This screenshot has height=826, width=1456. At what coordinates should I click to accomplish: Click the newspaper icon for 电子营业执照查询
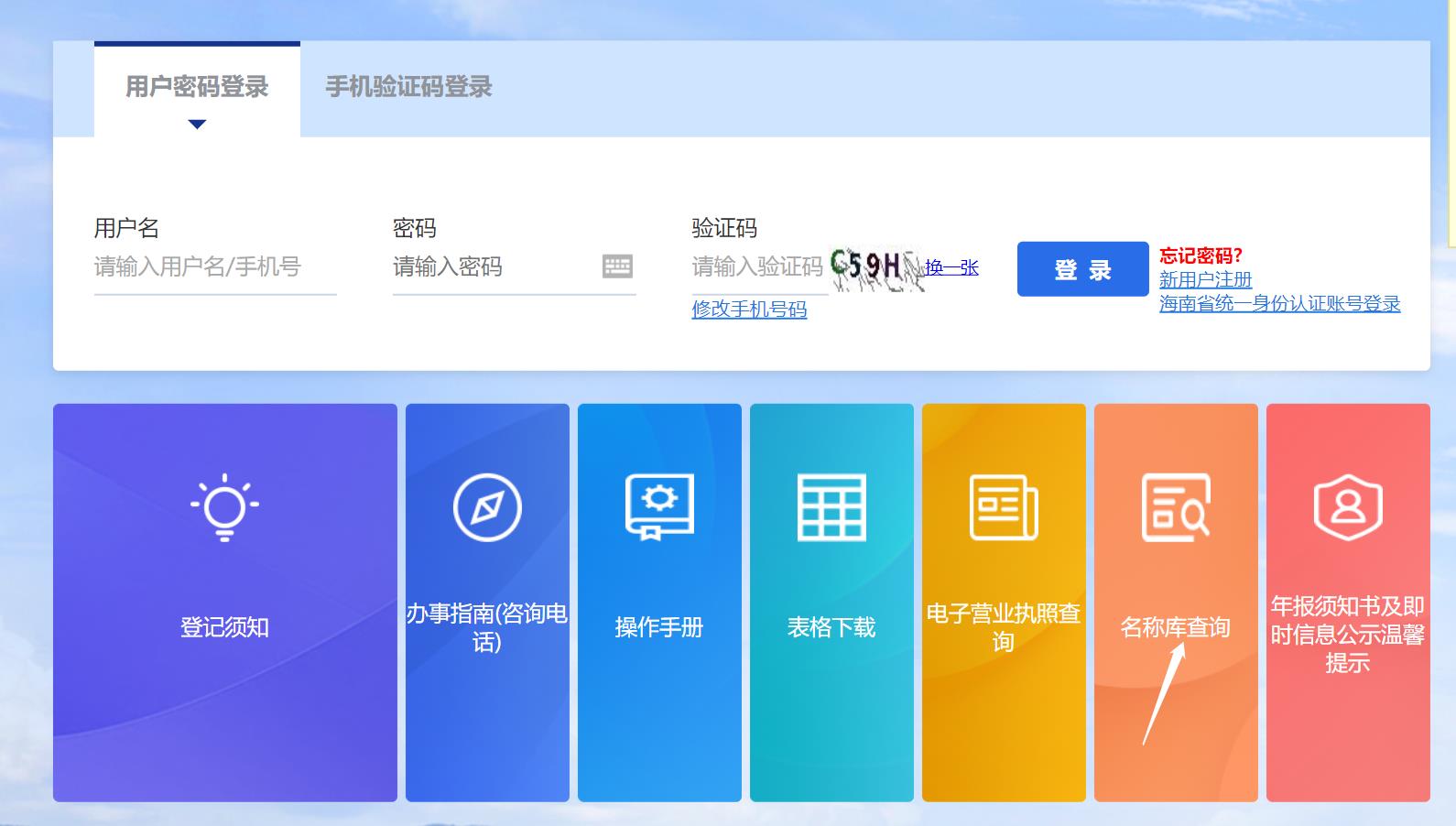[1004, 507]
